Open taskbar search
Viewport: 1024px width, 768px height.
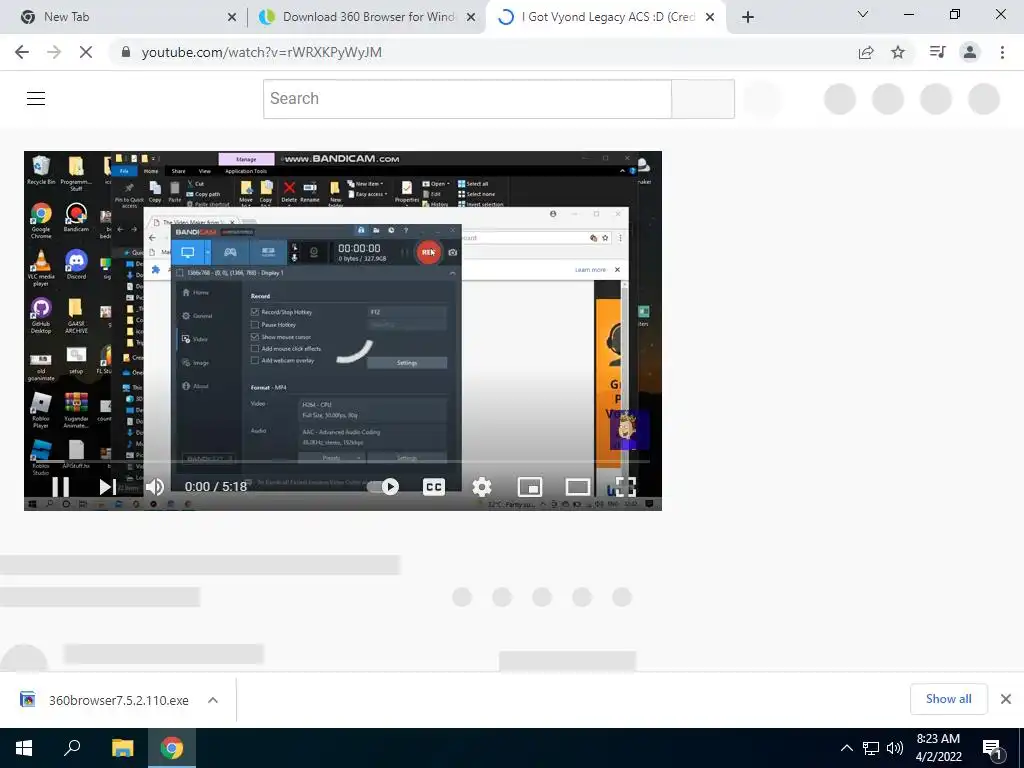tap(72, 748)
